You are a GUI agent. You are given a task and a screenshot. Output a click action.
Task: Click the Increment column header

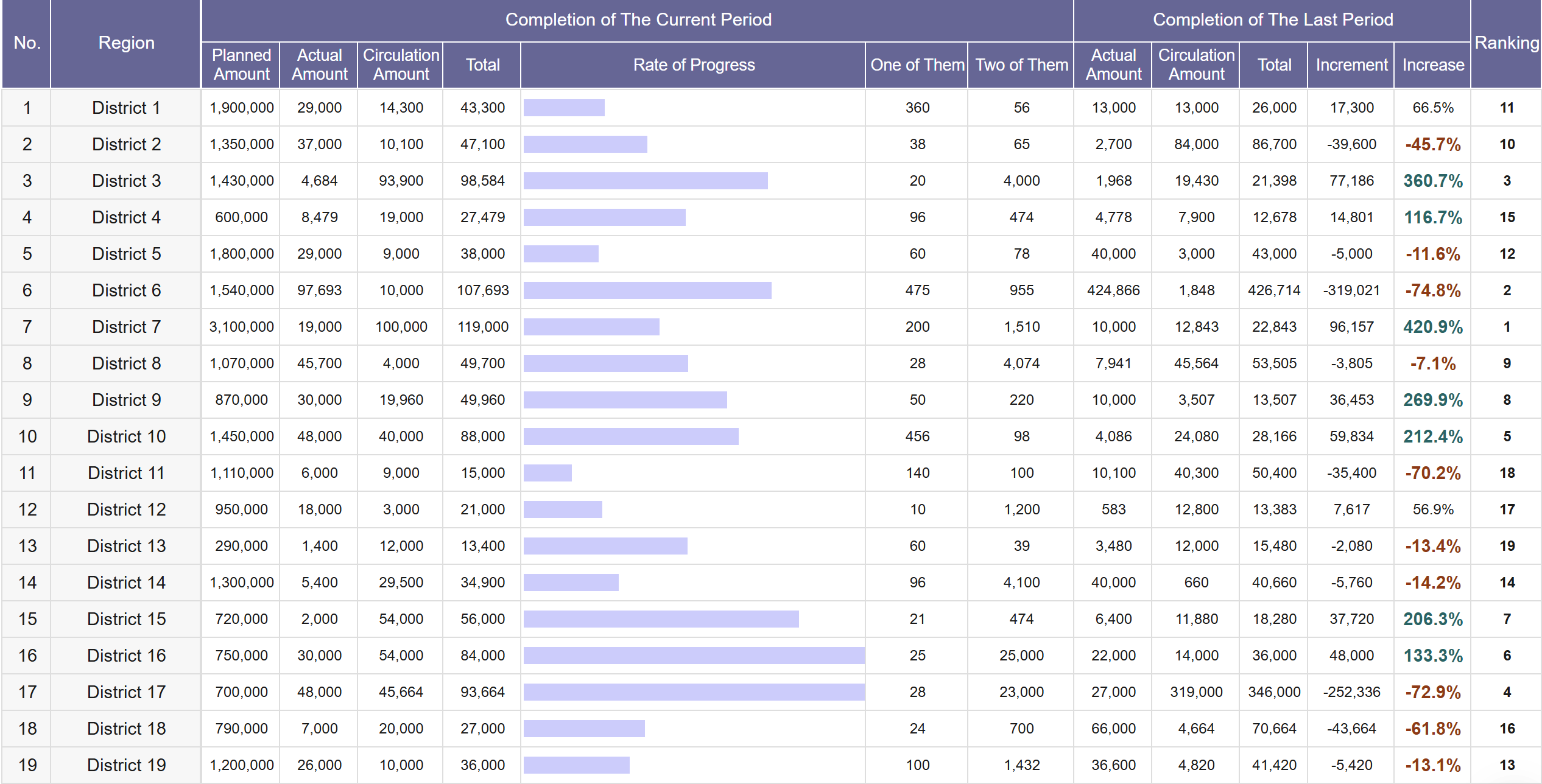(x=1351, y=65)
